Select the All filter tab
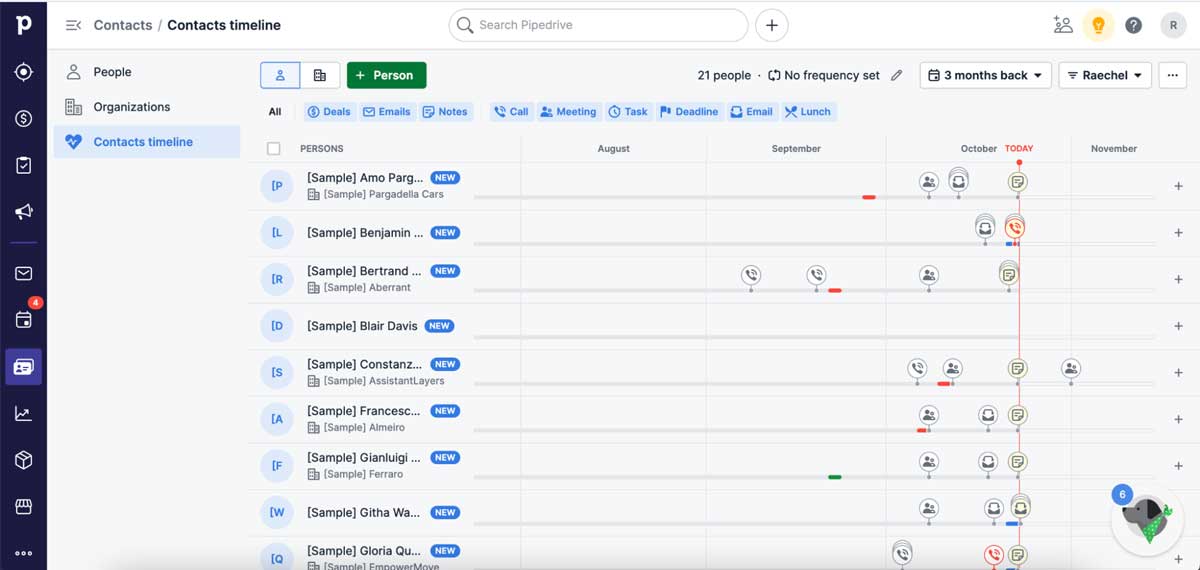 [275, 112]
